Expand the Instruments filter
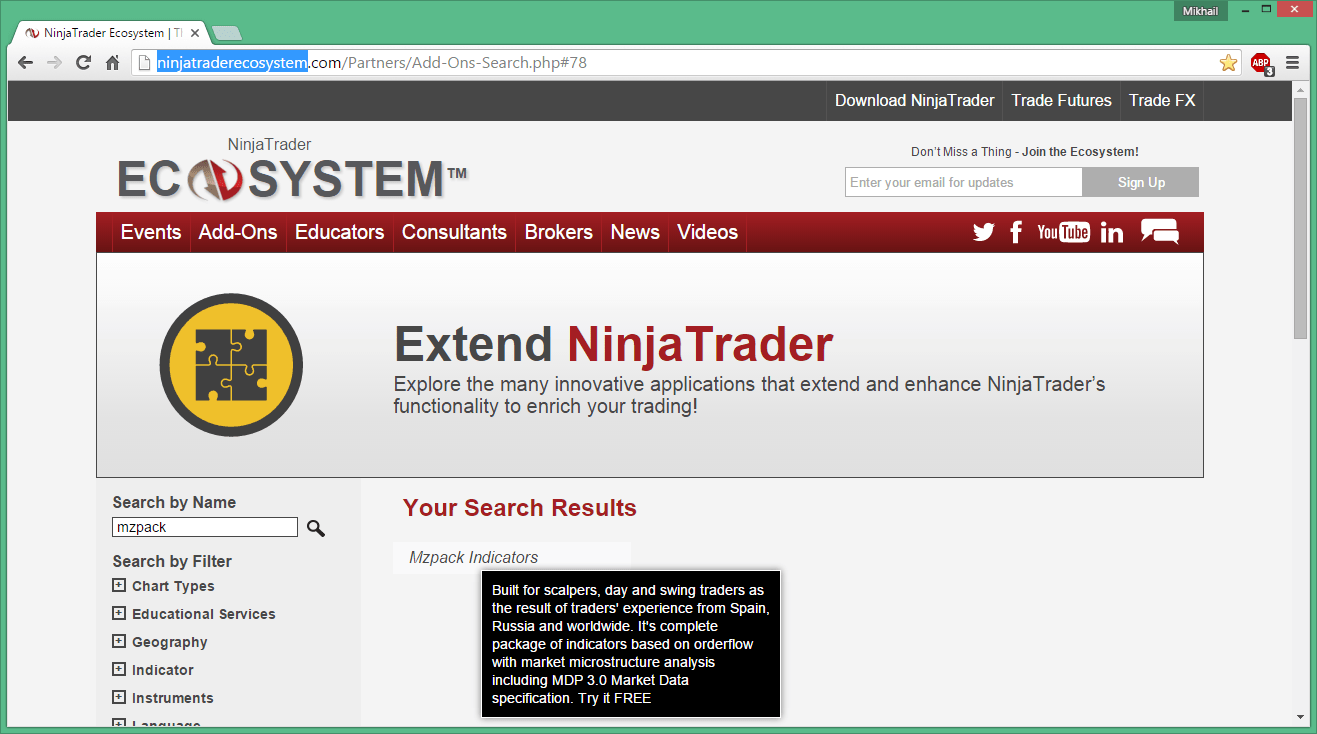The image size is (1317, 734). pos(119,698)
